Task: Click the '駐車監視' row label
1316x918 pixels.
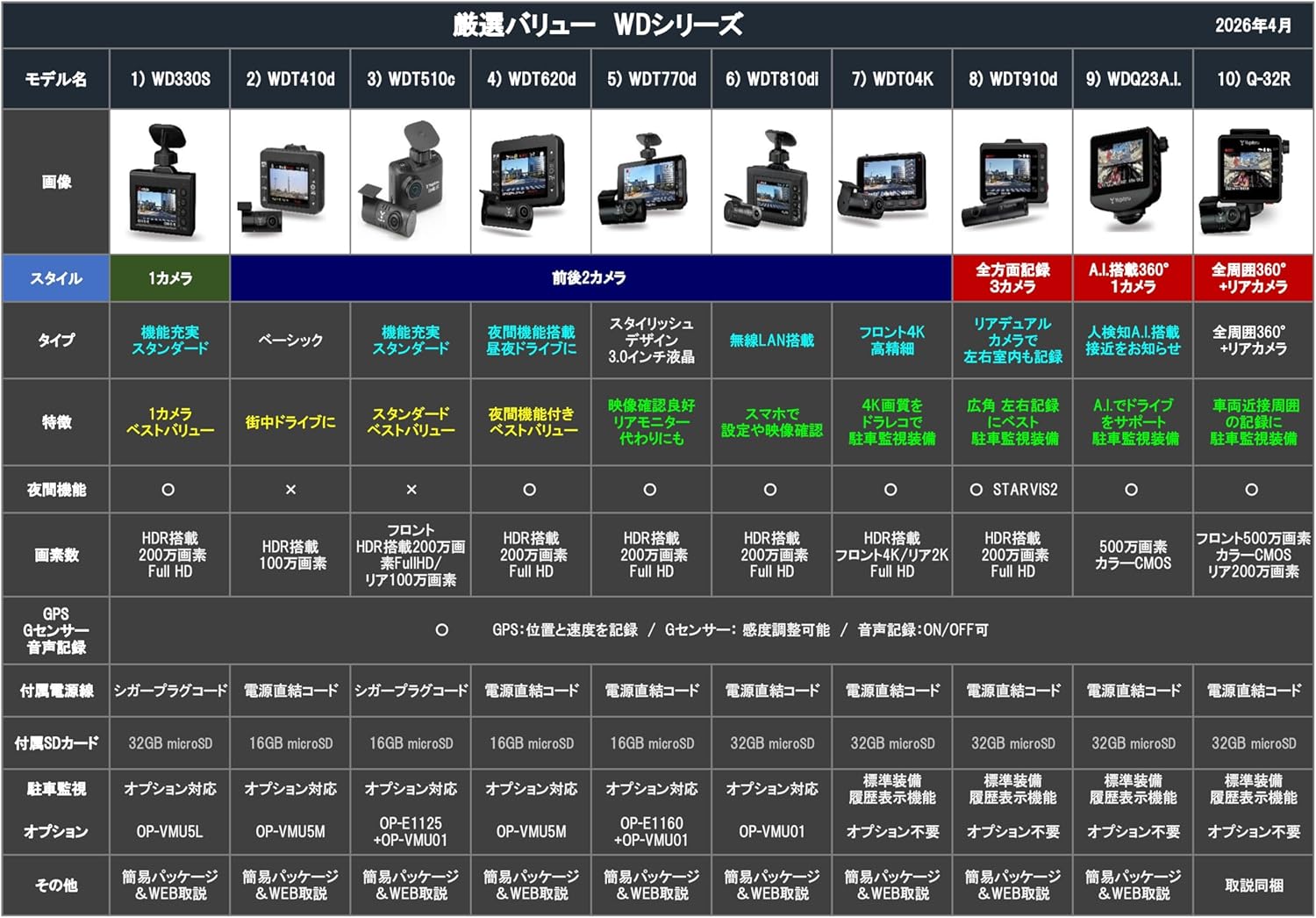Action: 56,789
